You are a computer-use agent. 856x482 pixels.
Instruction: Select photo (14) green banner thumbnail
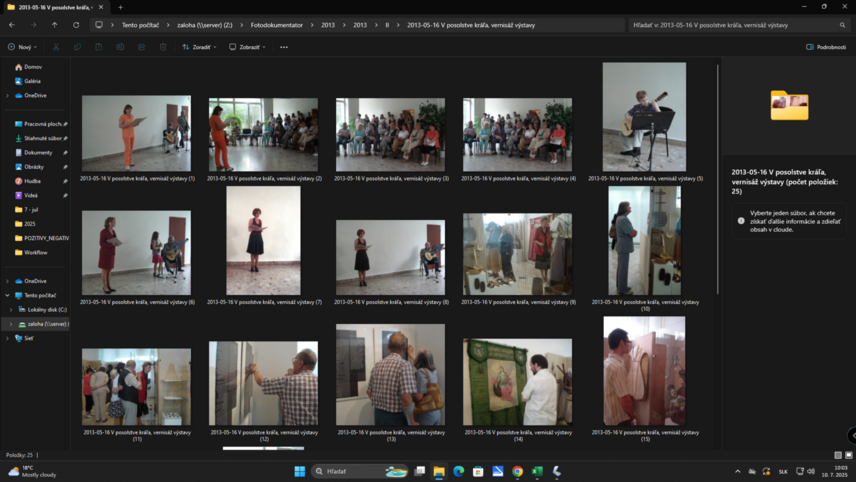518,382
